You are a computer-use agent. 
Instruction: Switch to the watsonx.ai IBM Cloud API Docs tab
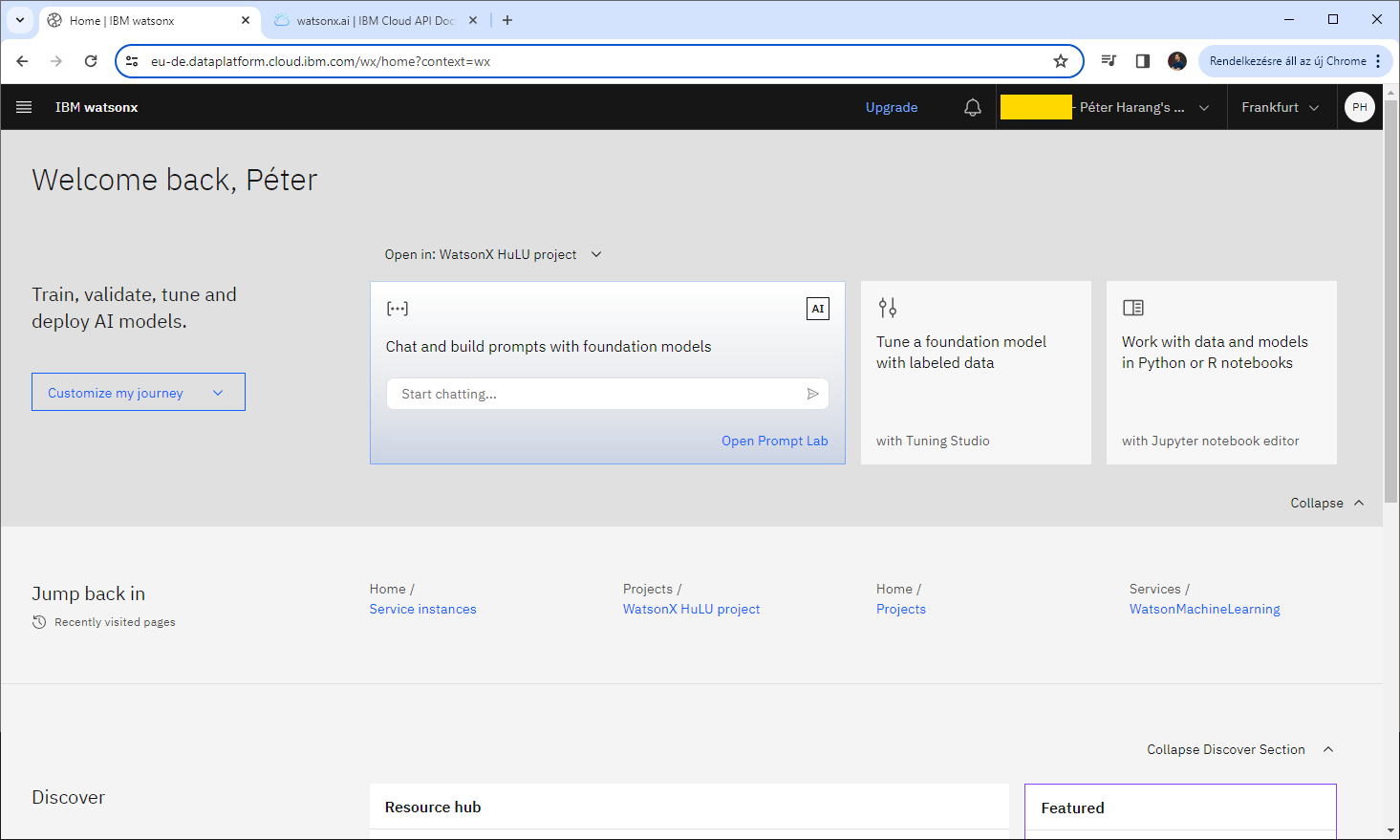[375, 20]
